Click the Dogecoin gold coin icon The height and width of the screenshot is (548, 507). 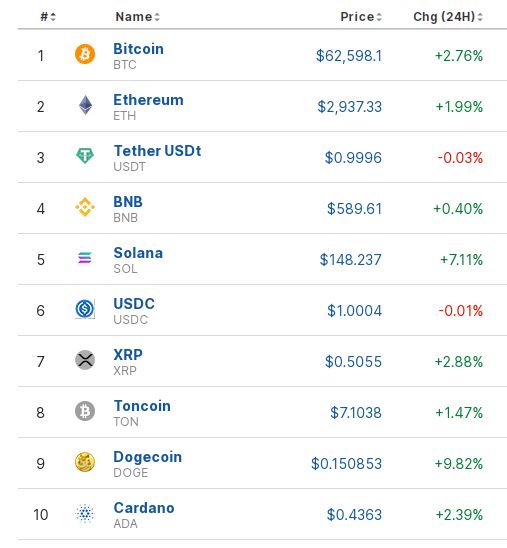tap(85, 462)
